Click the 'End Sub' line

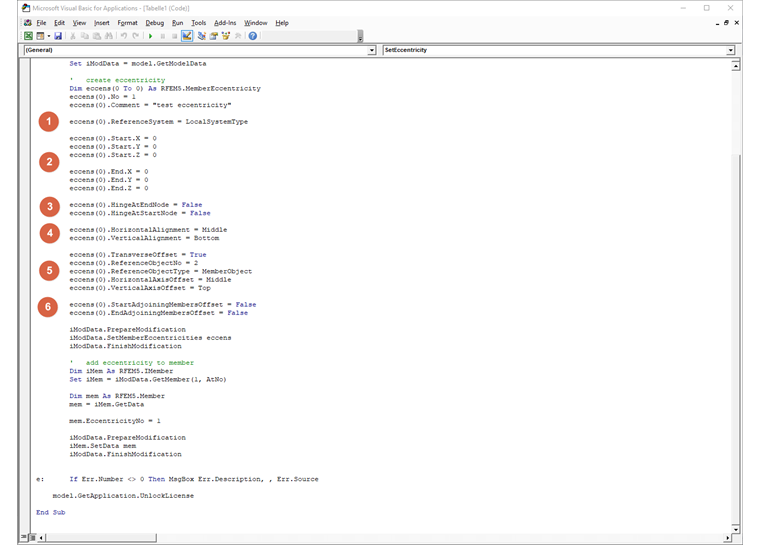point(50,512)
